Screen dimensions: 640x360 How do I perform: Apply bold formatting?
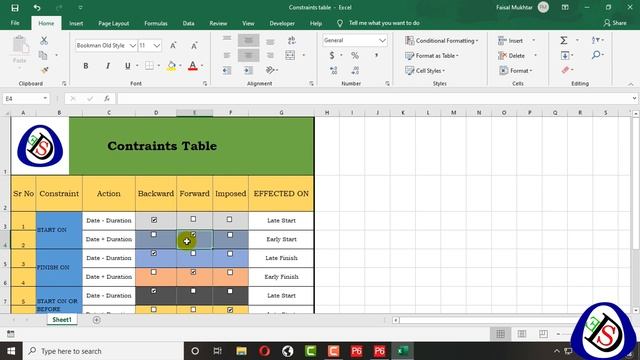pyautogui.click(x=86, y=66)
